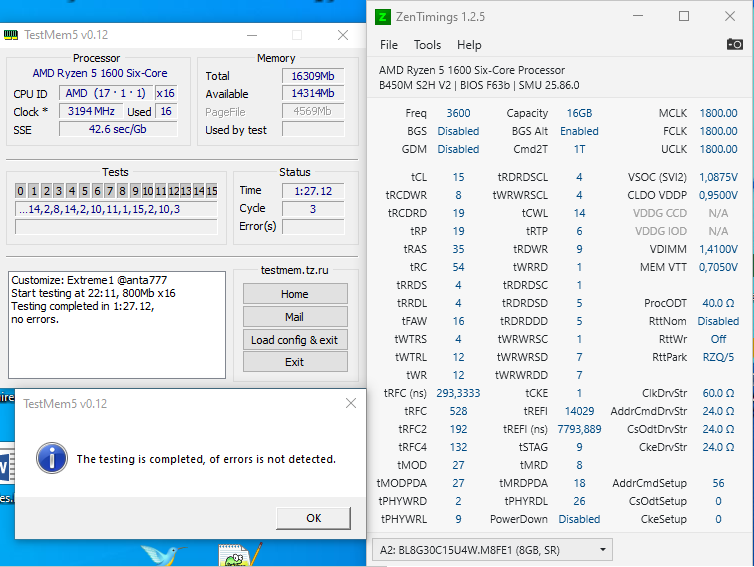
Task: Click the ProcODT value 40.0 Ω
Action: tap(718, 303)
